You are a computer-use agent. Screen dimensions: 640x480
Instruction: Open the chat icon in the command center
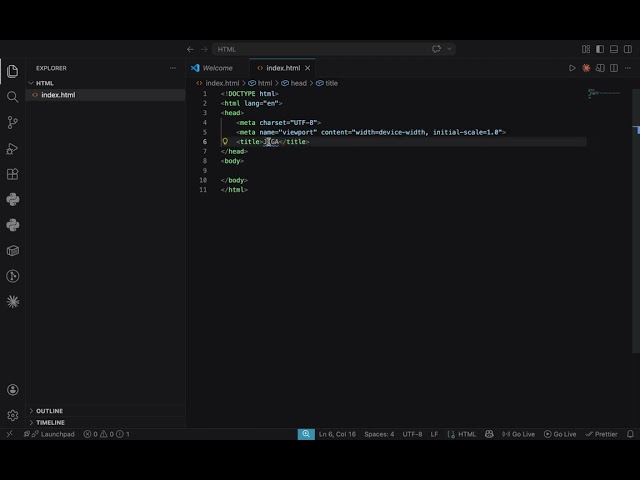point(436,49)
